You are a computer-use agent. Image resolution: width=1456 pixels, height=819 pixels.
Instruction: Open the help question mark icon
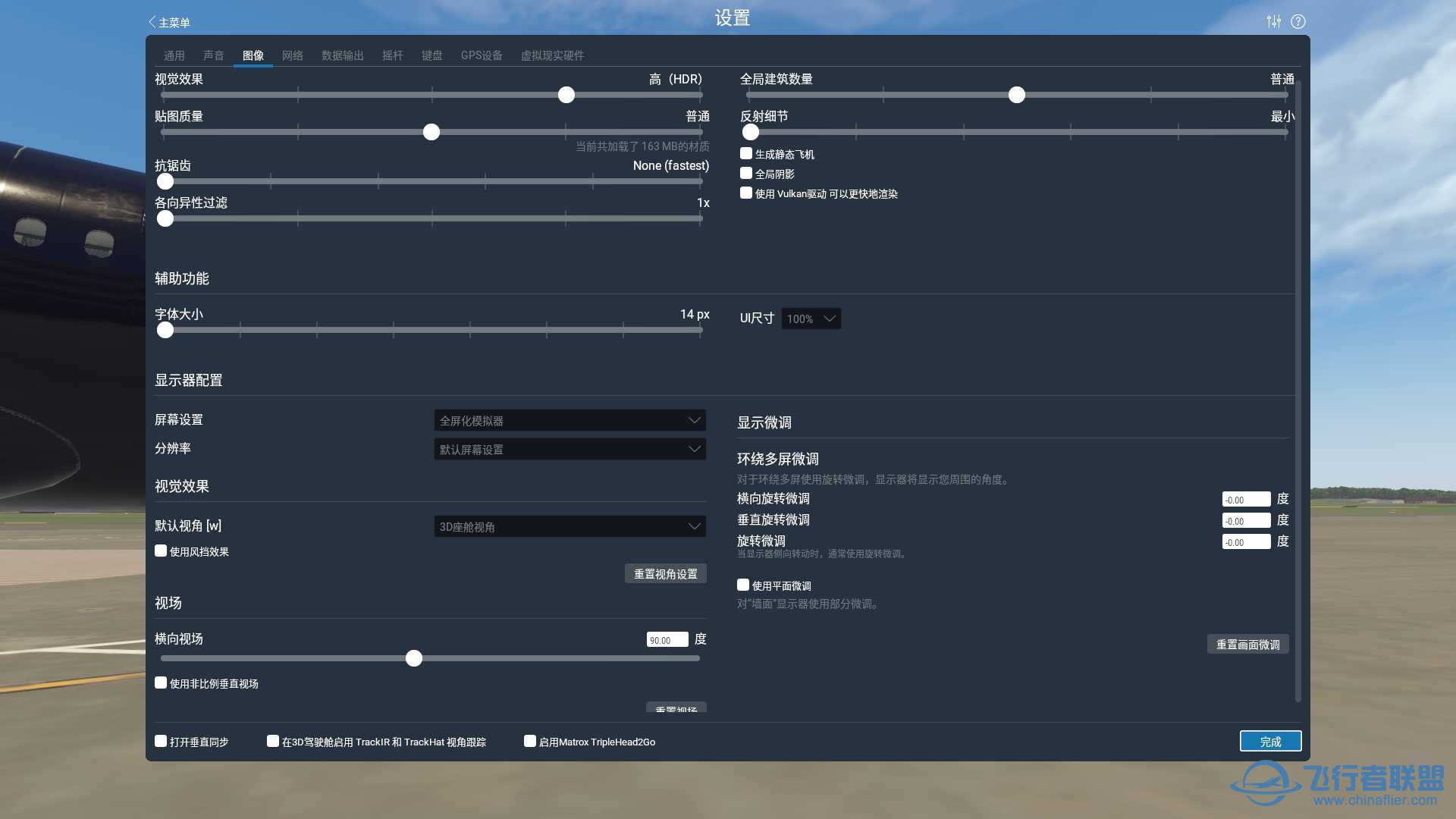[x=1298, y=21]
